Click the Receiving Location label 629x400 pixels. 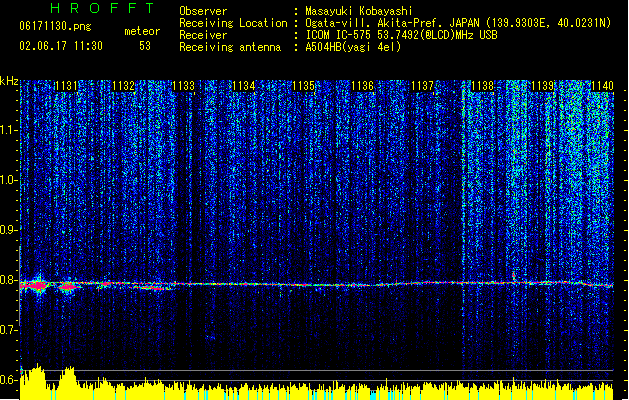233,23
